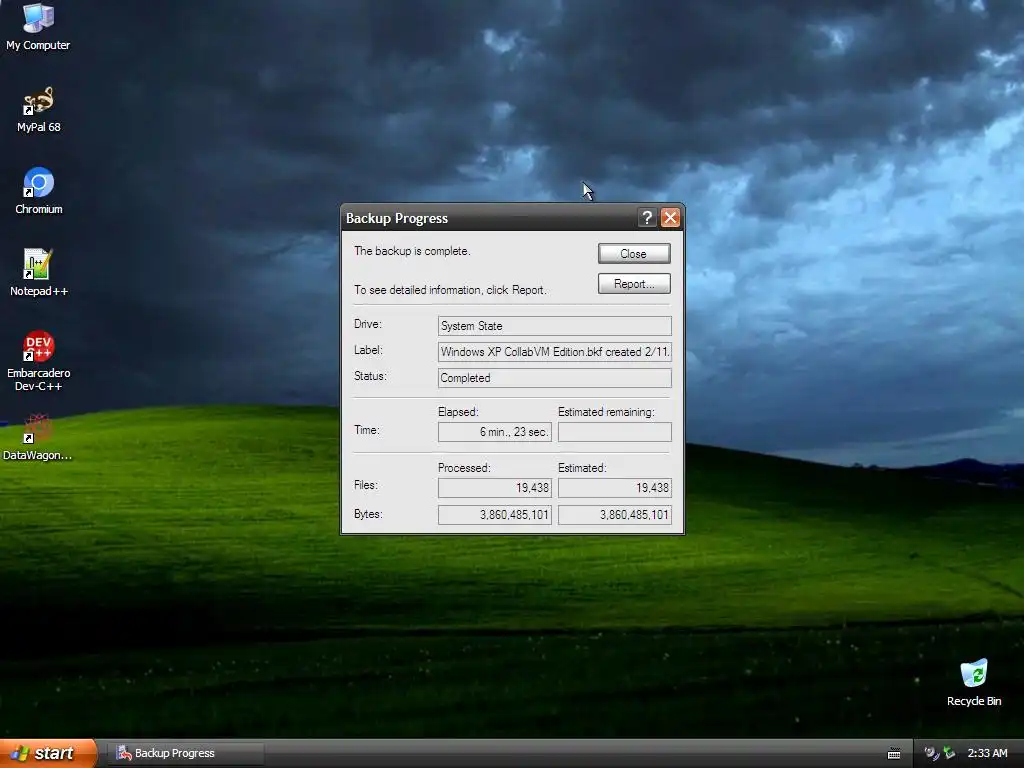
Task: Select the Embarcadero Dev-C++ shortcut
Action: 39,360
